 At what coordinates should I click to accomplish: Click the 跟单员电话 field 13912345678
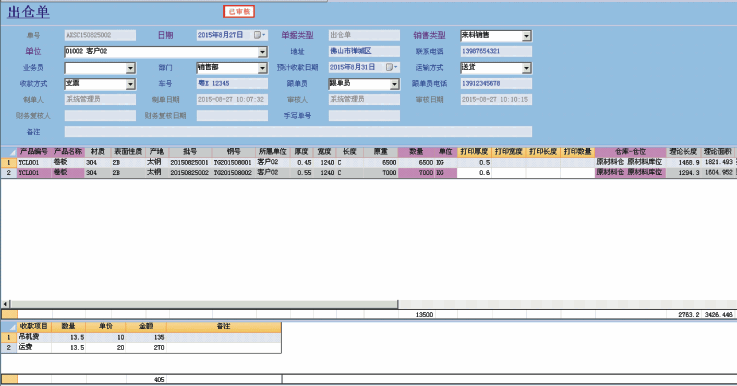pos(496,83)
